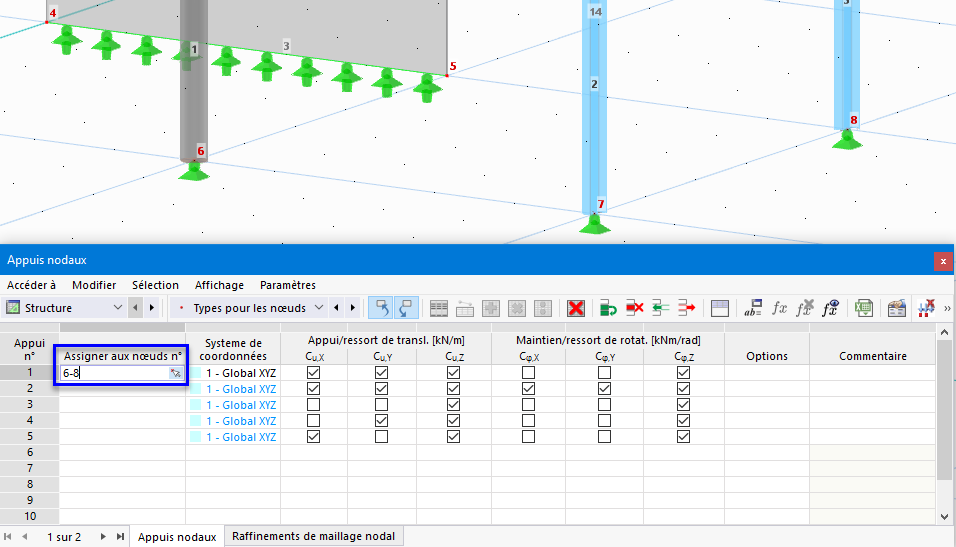The image size is (956, 547).
Task: Open the fx formula editor icon
Action: pyautogui.click(x=779, y=308)
